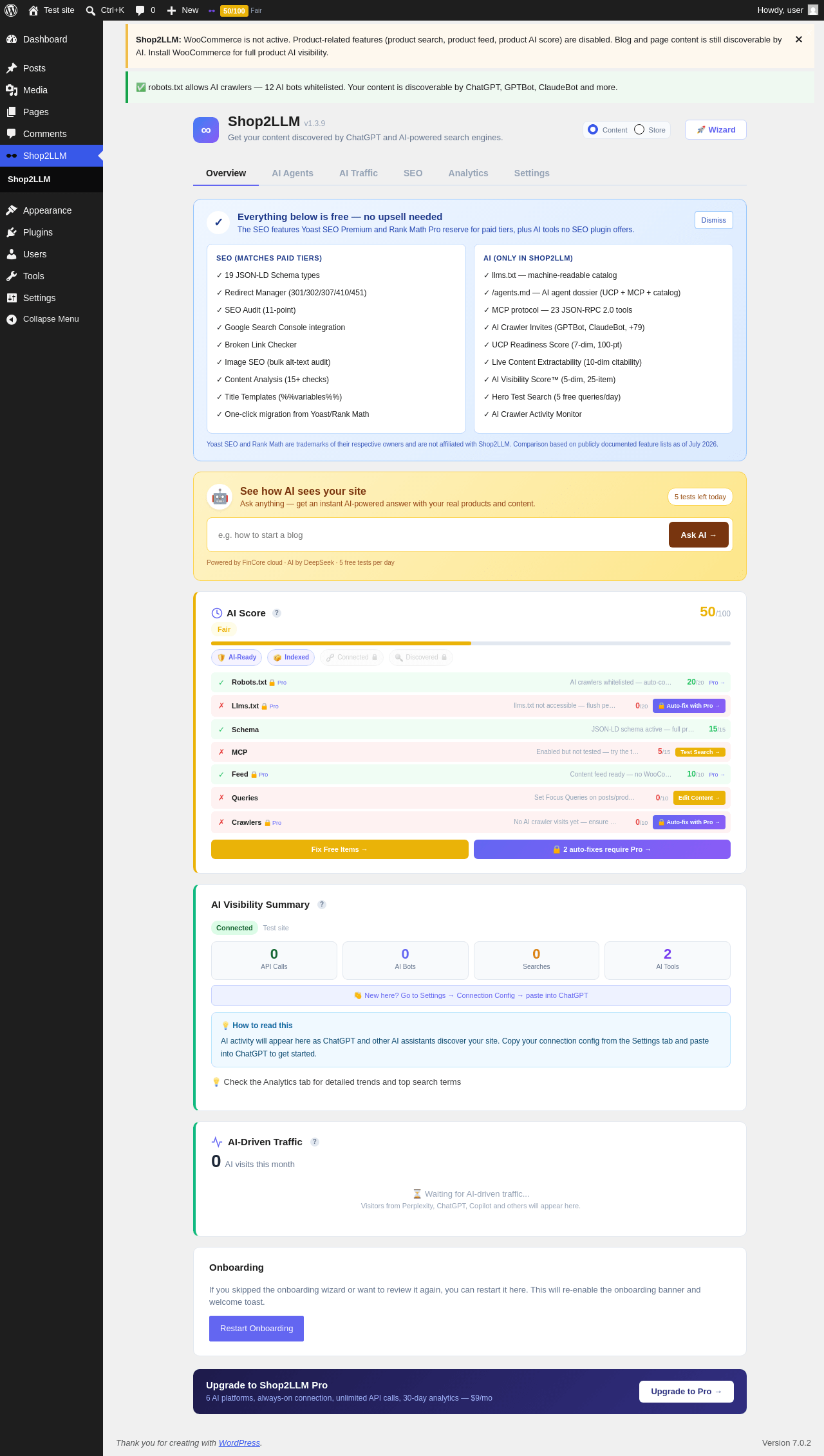Click the Ask AI button
This screenshot has width=824, height=1456.
[x=698, y=535]
